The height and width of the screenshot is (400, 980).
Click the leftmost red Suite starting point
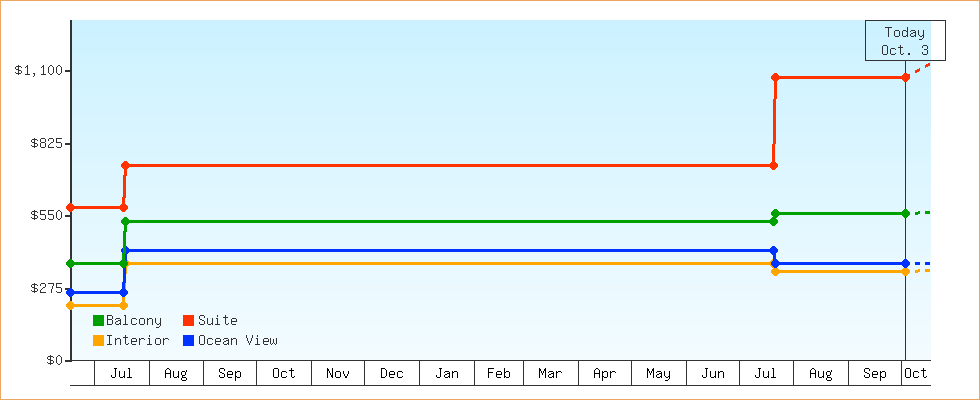tap(70, 208)
